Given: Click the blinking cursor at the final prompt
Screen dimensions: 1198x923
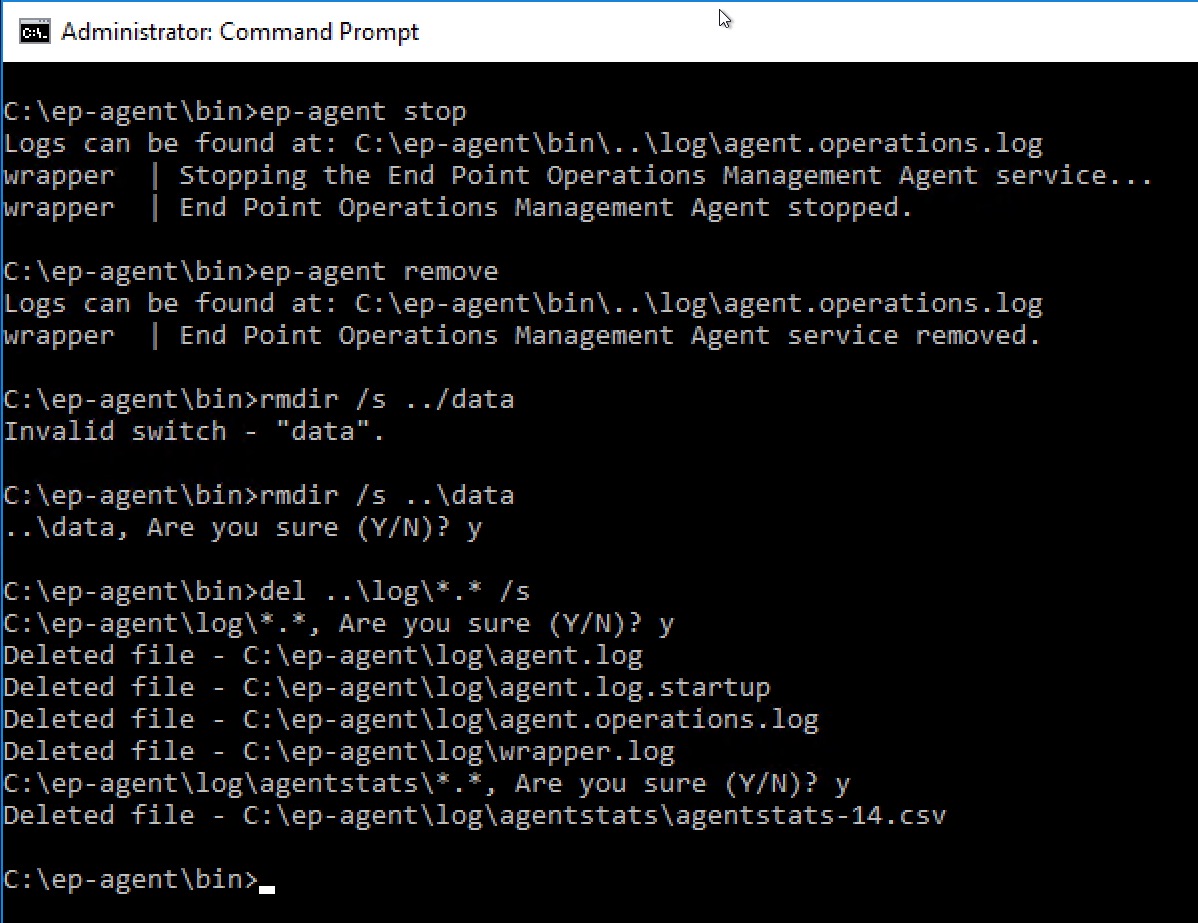Looking at the screenshot, I should tap(267, 889).
